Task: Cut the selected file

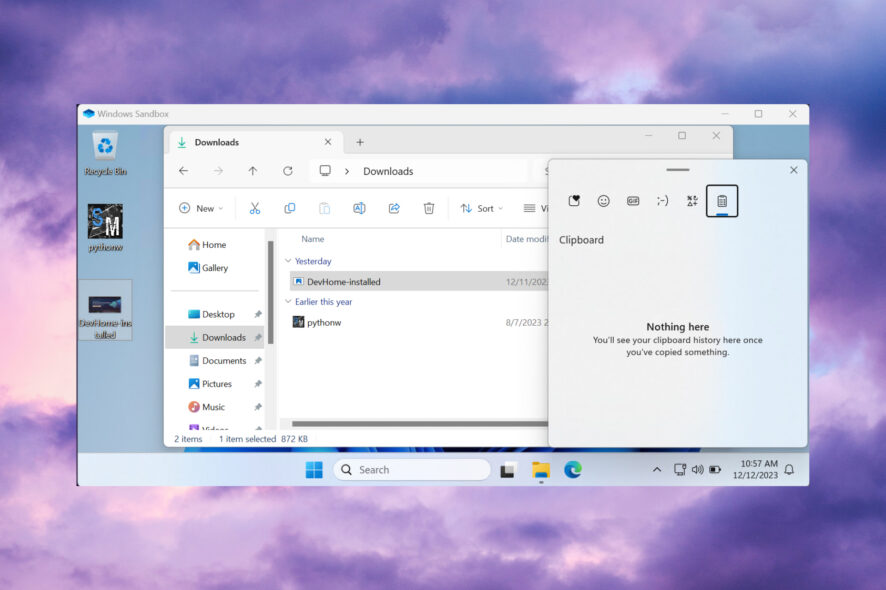Action: click(255, 209)
